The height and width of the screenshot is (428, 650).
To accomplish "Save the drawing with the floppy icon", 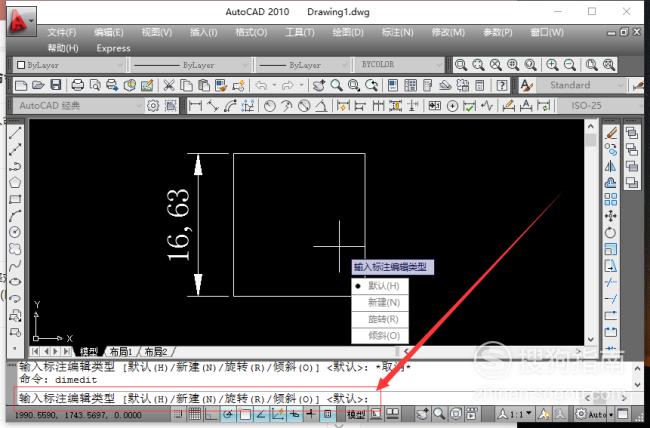I will pos(56,85).
